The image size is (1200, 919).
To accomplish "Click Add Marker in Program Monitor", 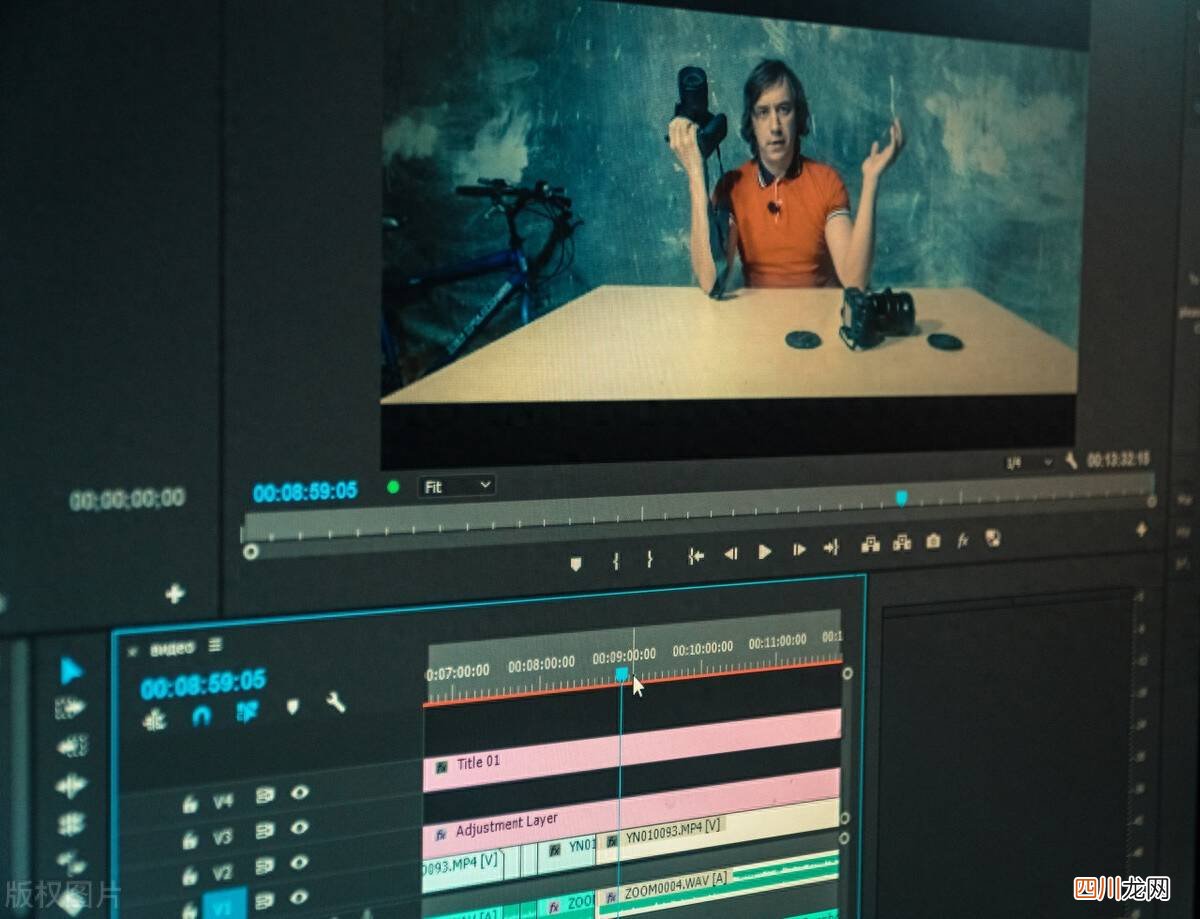I will pyautogui.click(x=576, y=564).
